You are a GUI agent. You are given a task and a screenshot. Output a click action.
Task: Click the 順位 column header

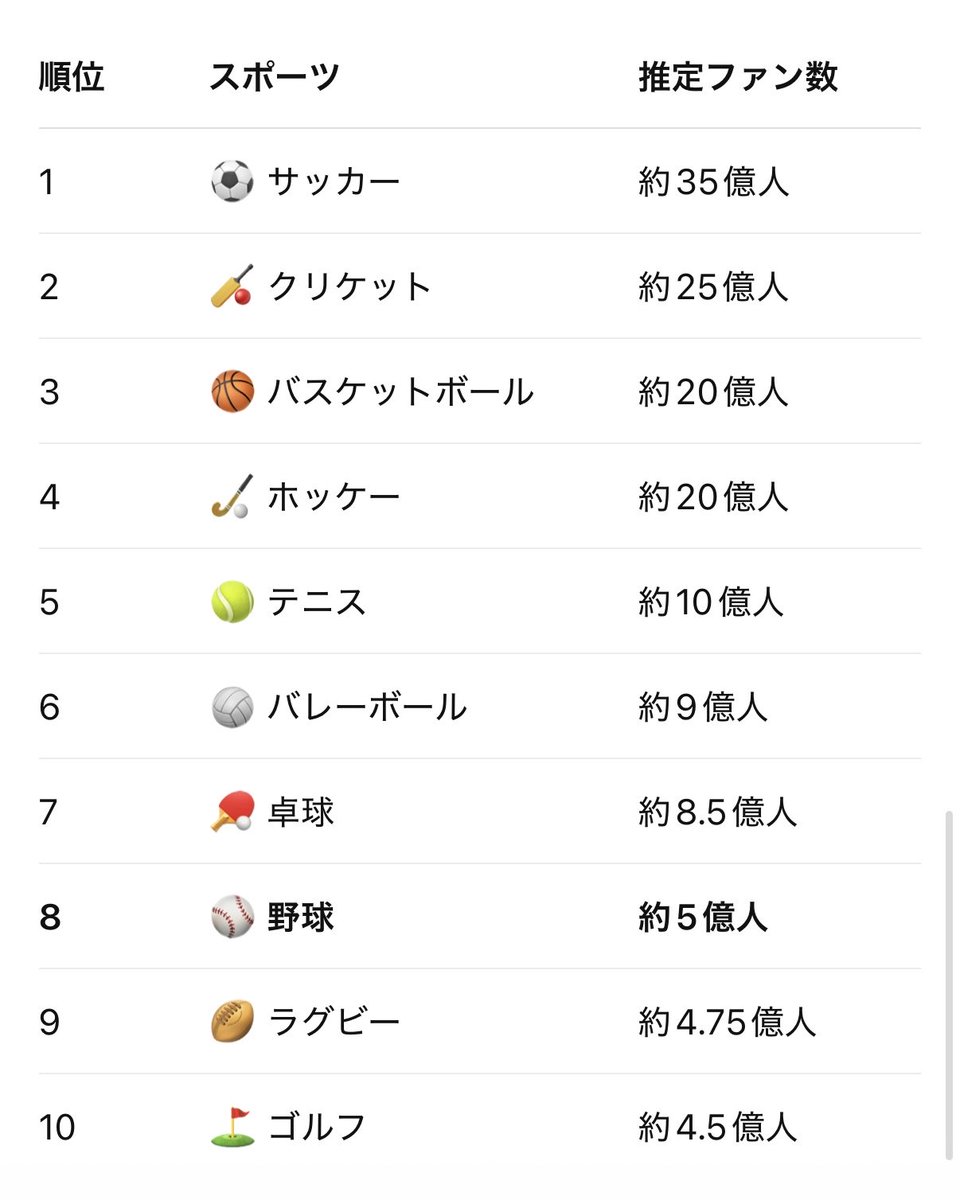[72, 77]
